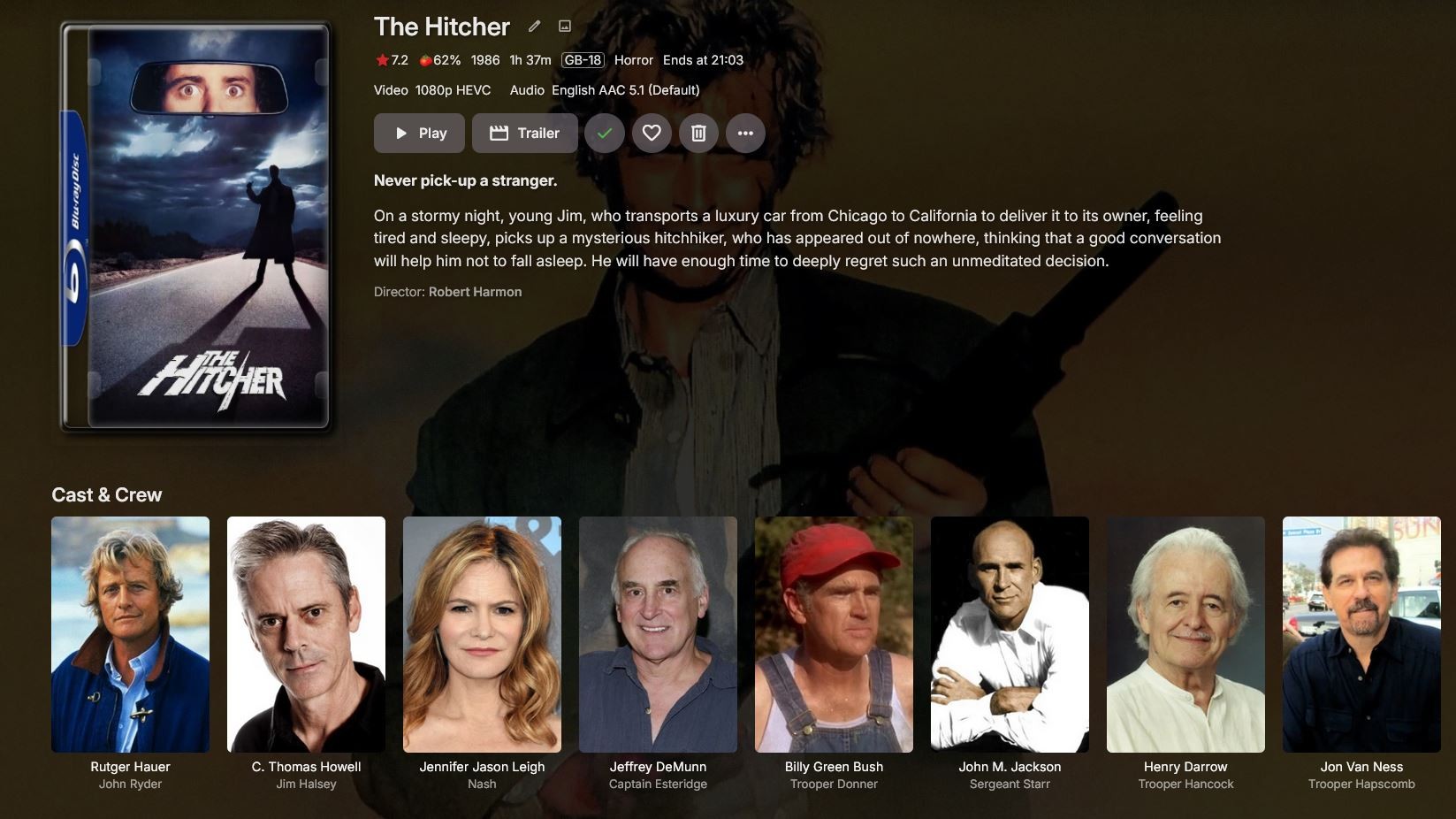The image size is (1456, 819).
Task: Toggle the watched checkmark button
Action: click(605, 133)
